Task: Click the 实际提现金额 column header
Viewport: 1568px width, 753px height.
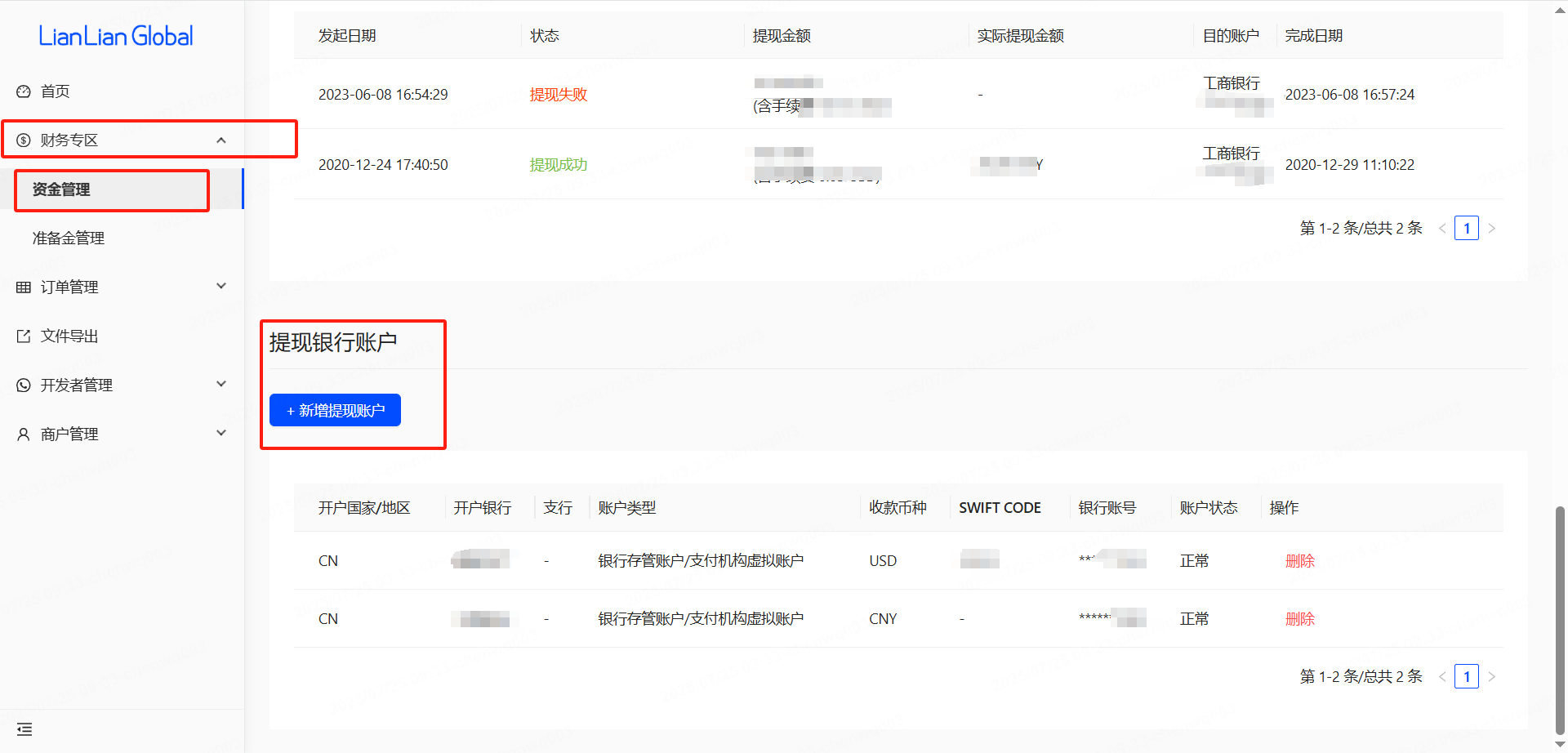Action: coord(1021,36)
